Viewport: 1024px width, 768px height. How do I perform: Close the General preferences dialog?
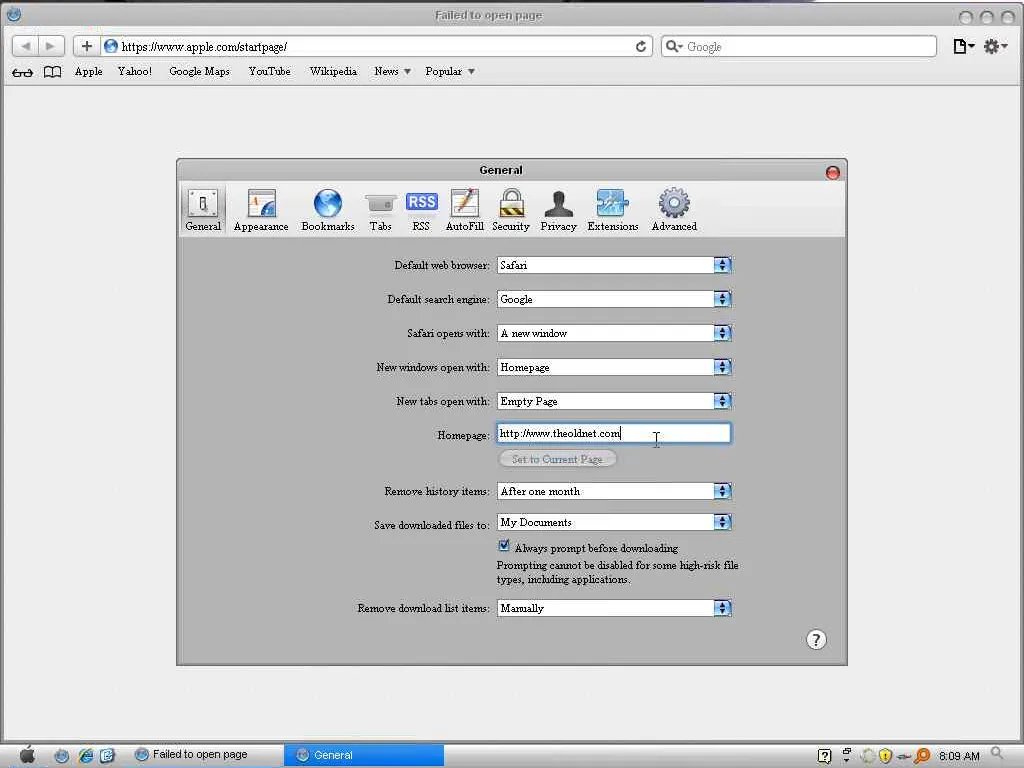click(833, 172)
